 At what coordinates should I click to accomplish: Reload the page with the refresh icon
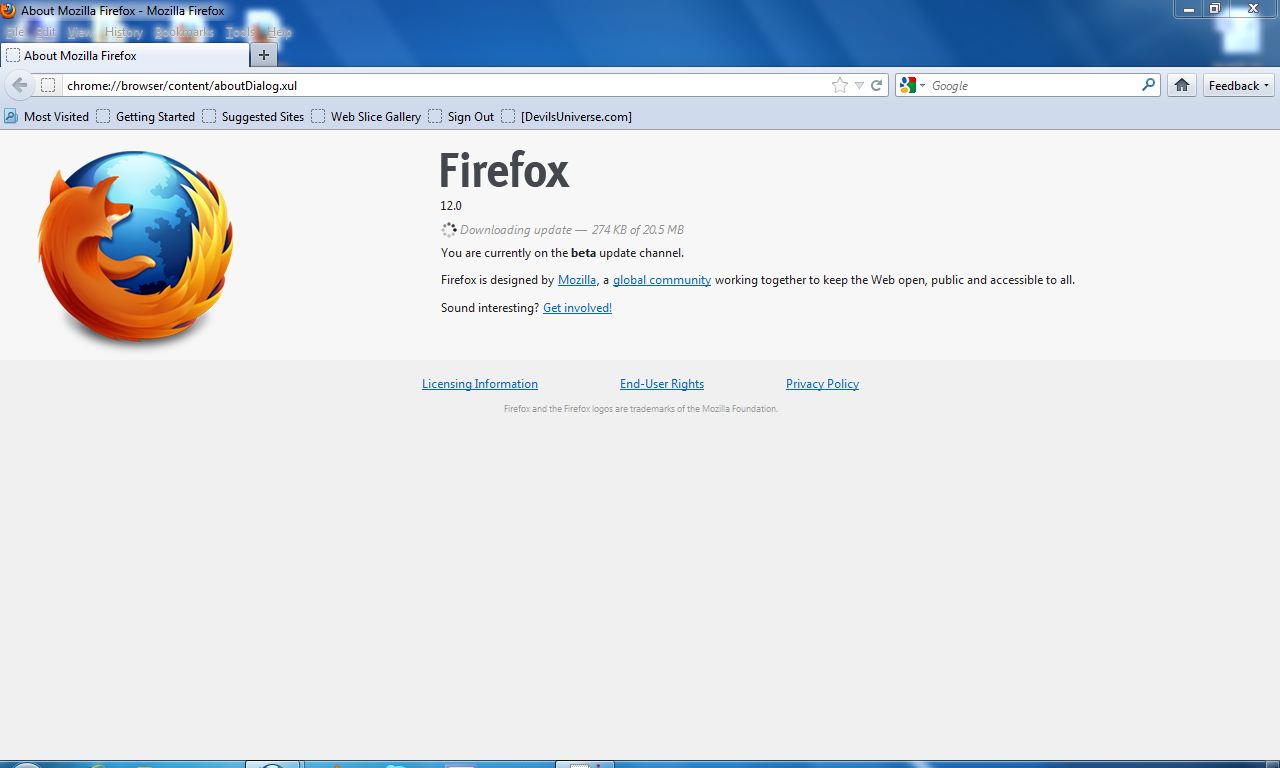click(x=877, y=85)
